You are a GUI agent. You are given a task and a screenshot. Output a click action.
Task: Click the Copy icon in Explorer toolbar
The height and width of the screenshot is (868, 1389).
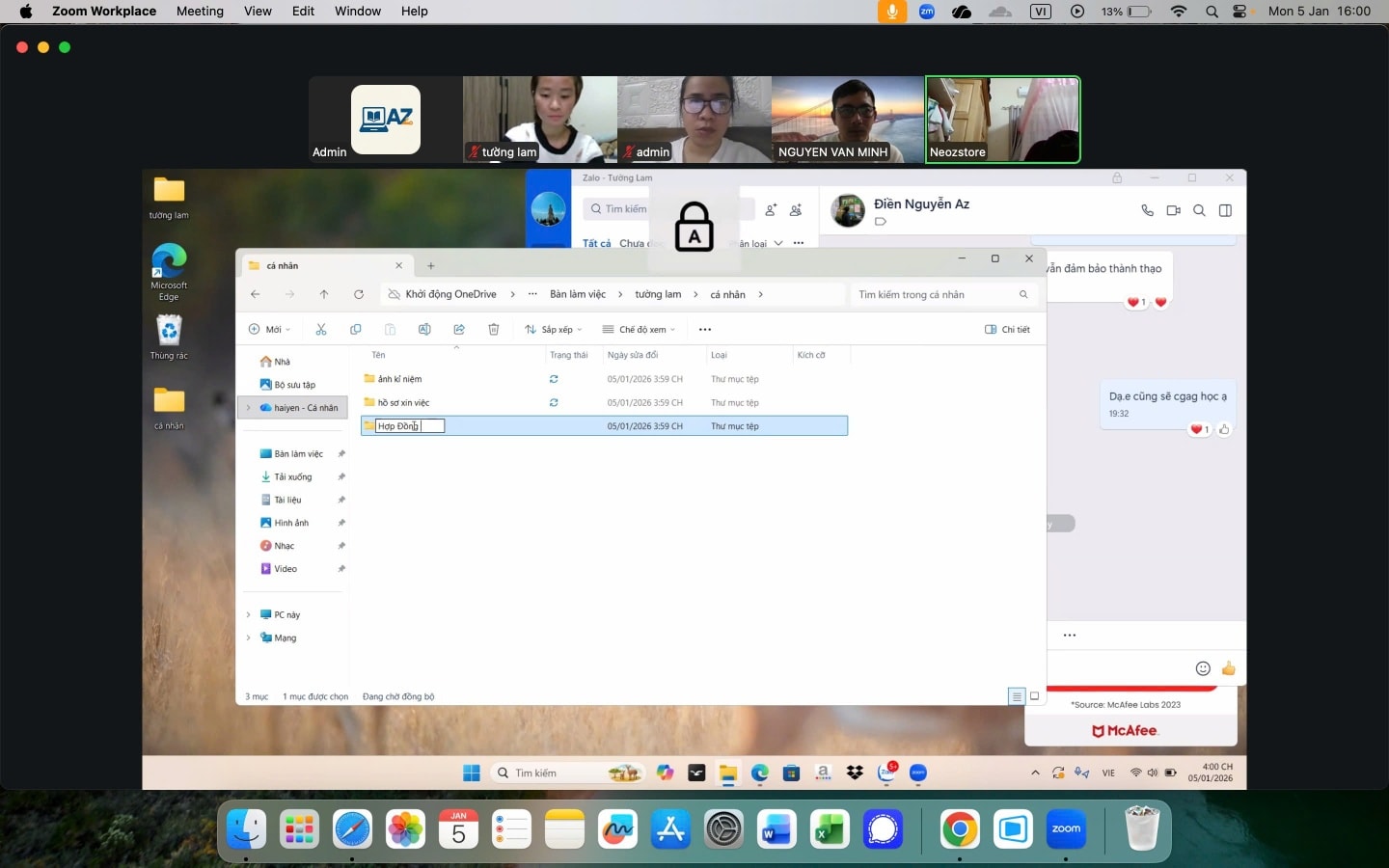tap(355, 330)
